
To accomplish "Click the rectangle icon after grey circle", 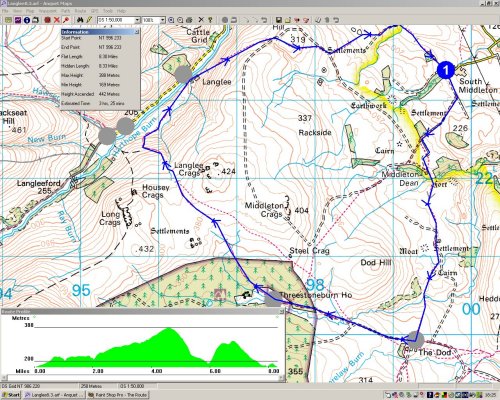I will click(234, 20).
